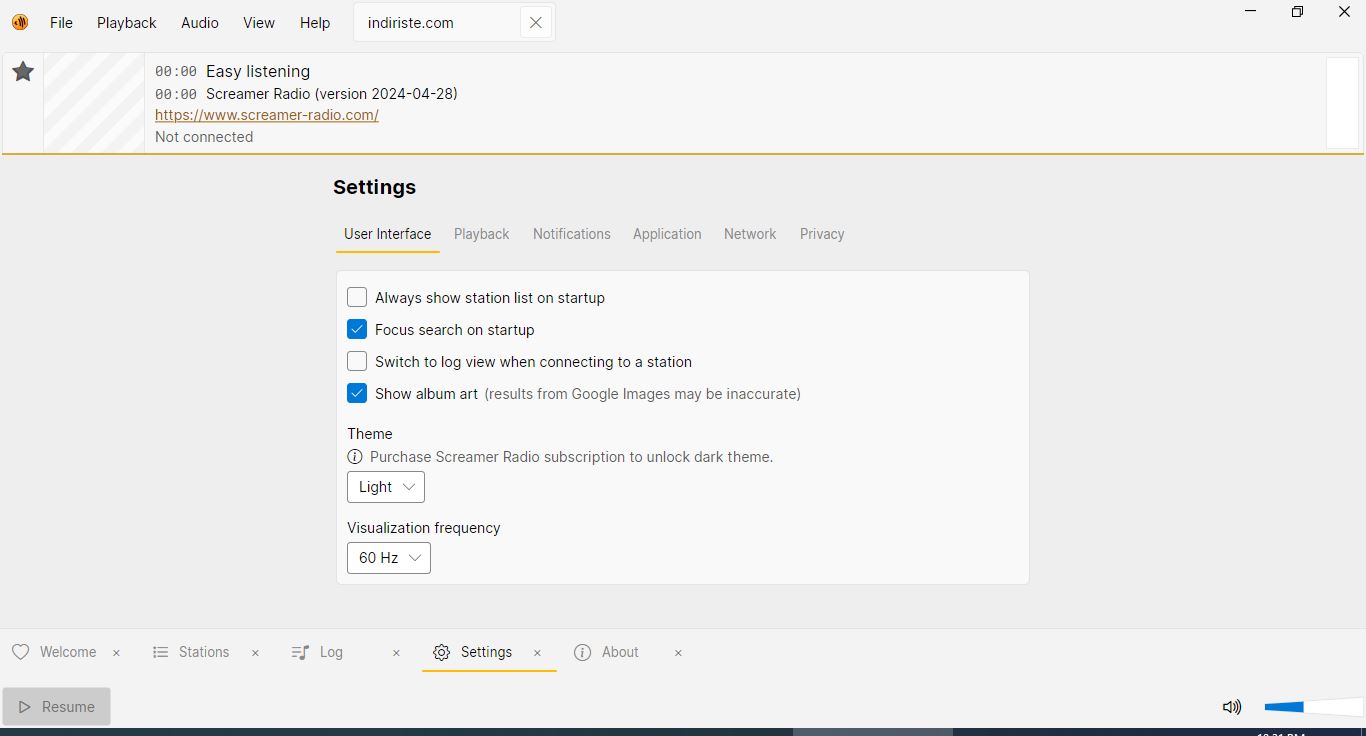
Task: Uncheck Focus search on startup
Action: (x=357, y=329)
